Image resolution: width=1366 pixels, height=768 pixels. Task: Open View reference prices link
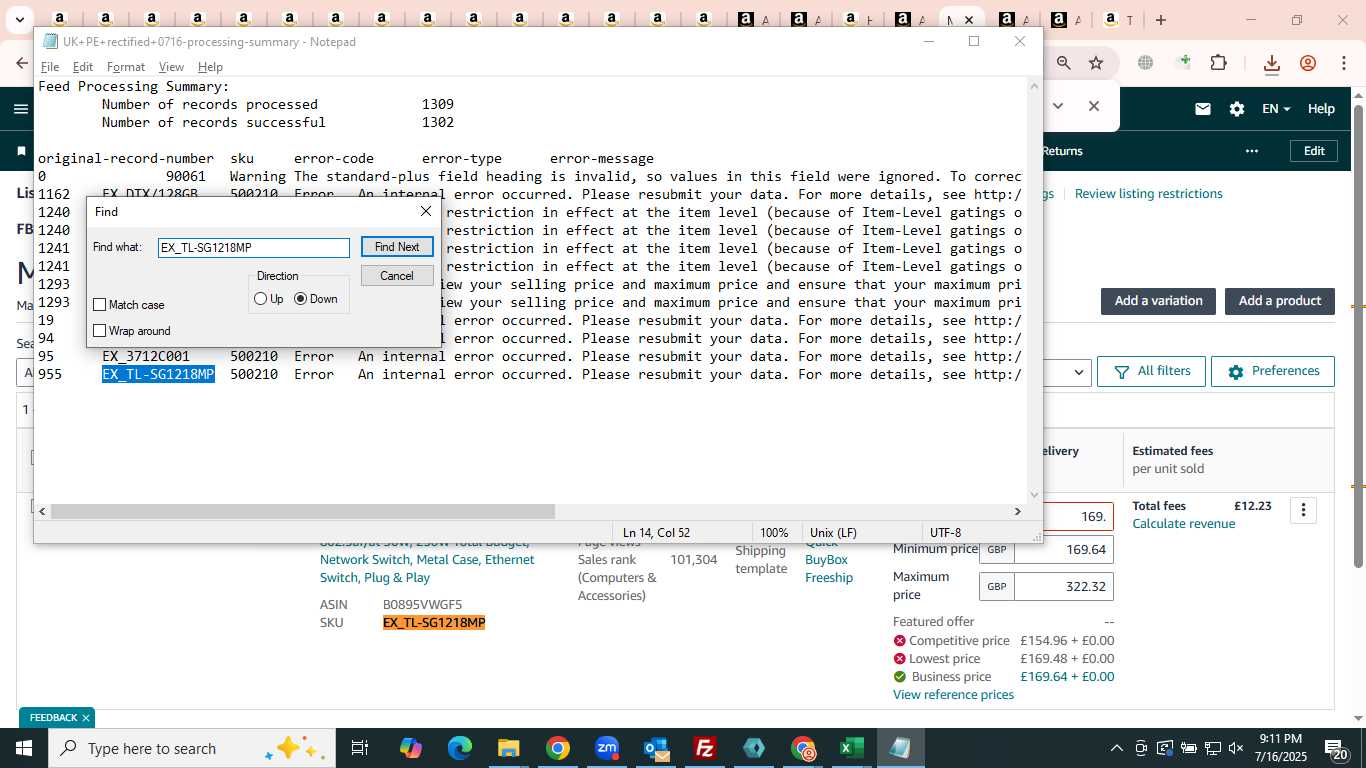pos(953,695)
